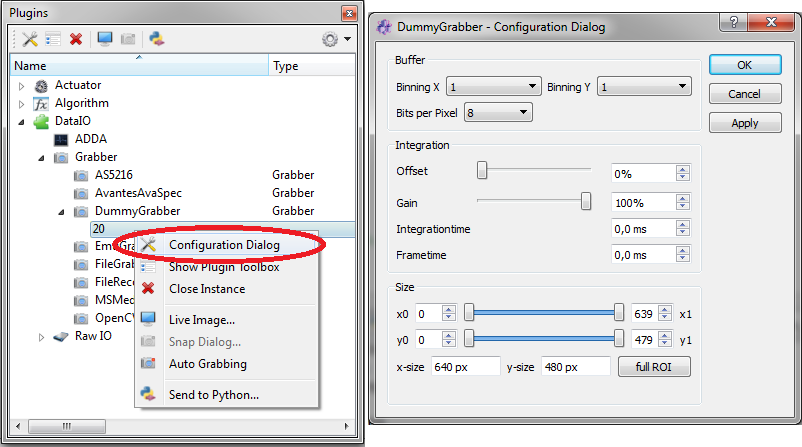Image resolution: width=802 pixels, height=447 pixels.
Task: Click the Offset percent spin box field
Action: coord(643,174)
